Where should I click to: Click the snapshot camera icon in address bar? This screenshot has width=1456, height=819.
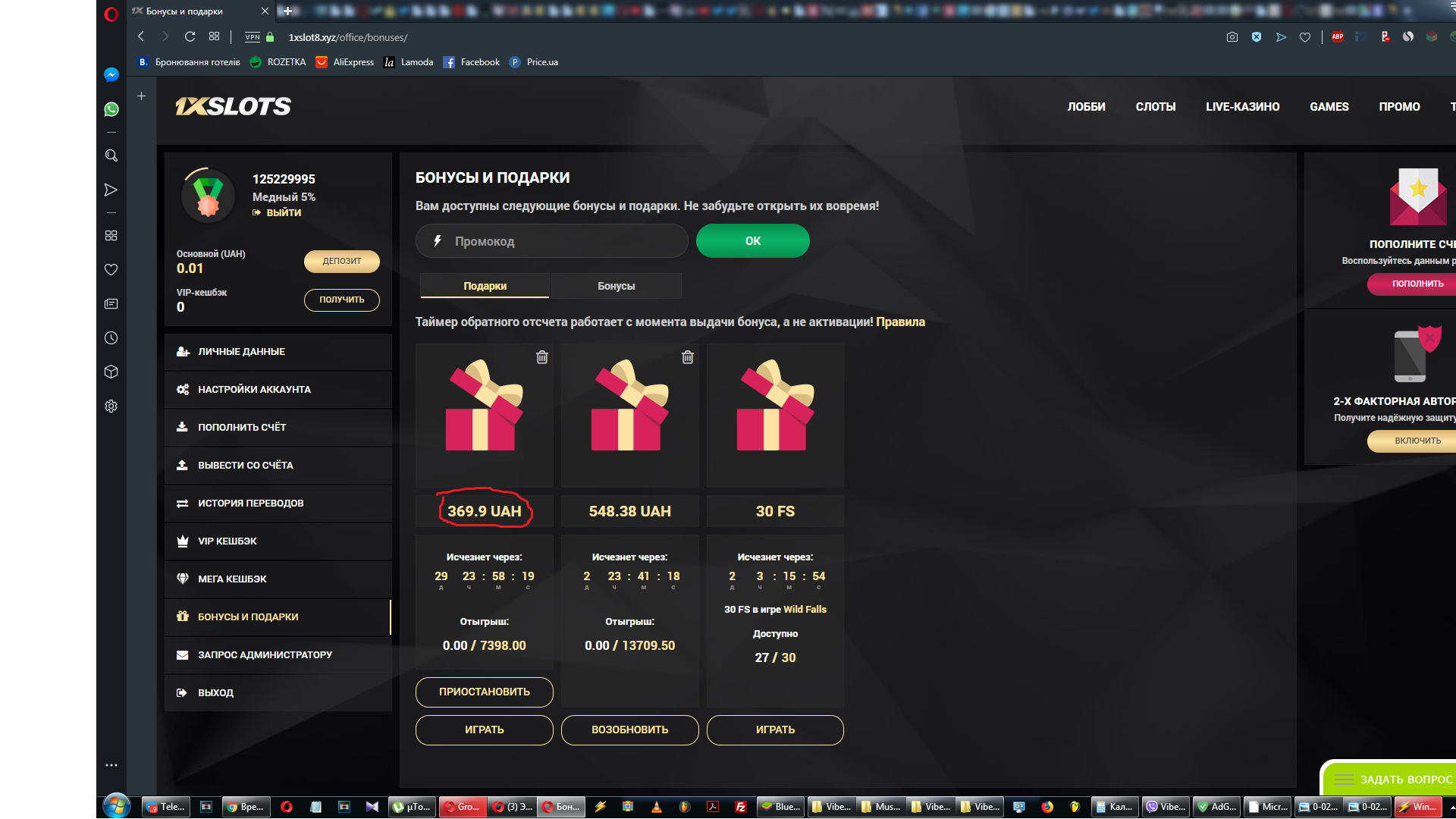[1232, 37]
